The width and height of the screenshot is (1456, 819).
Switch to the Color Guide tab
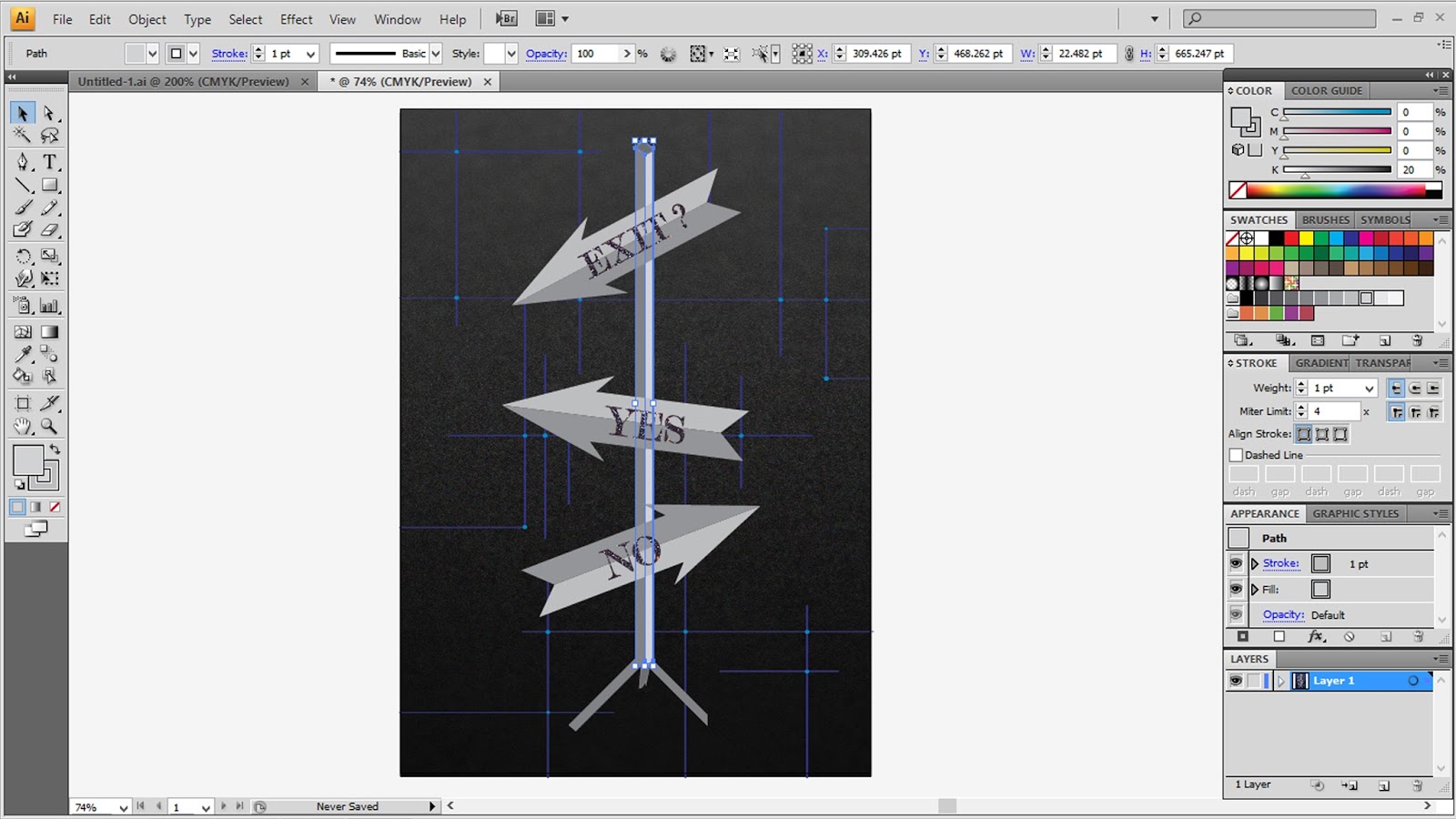(1327, 90)
